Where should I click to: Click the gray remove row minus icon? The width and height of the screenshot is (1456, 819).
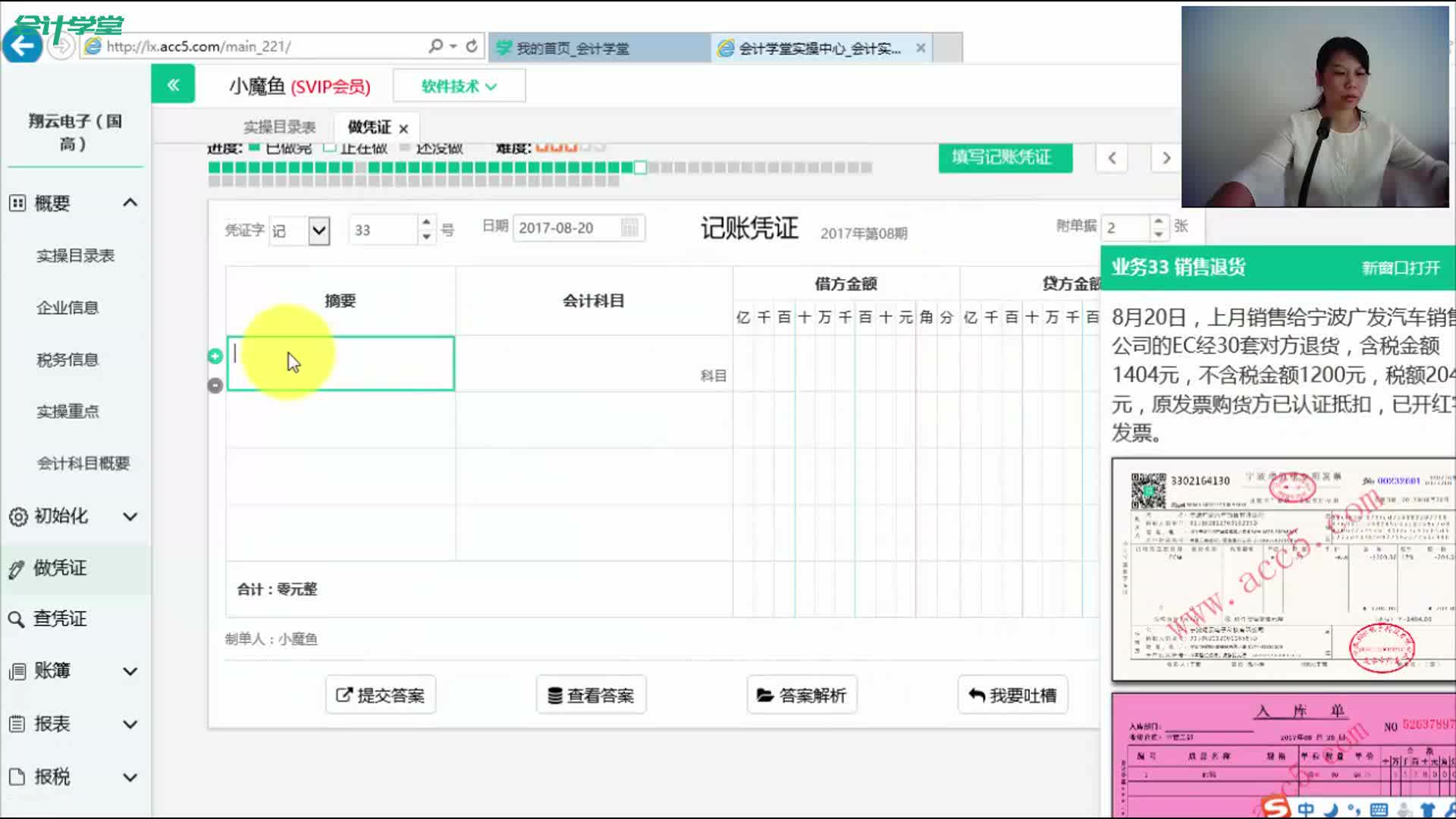point(215,385)
